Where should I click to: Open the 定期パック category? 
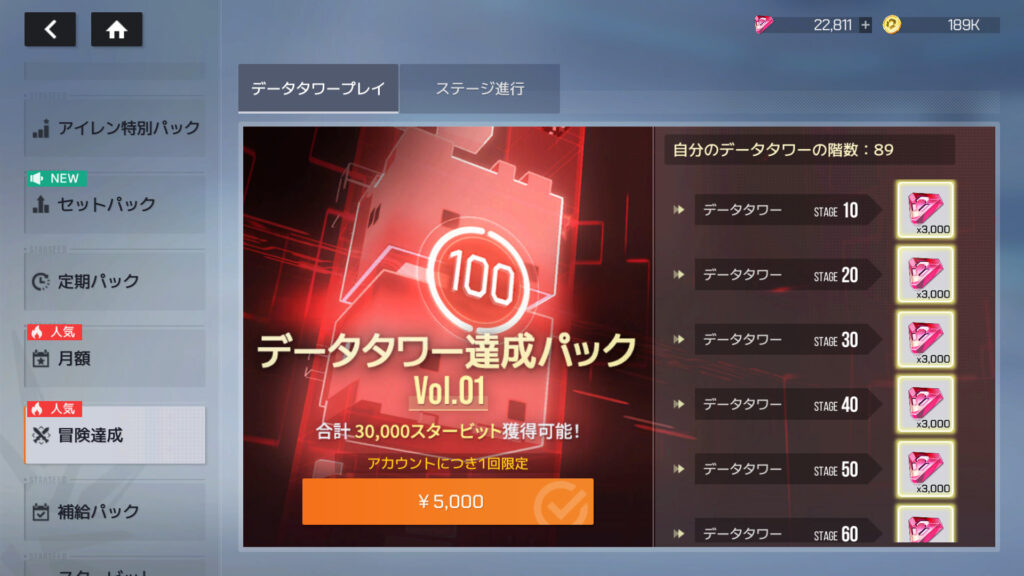tap(115, 281)
